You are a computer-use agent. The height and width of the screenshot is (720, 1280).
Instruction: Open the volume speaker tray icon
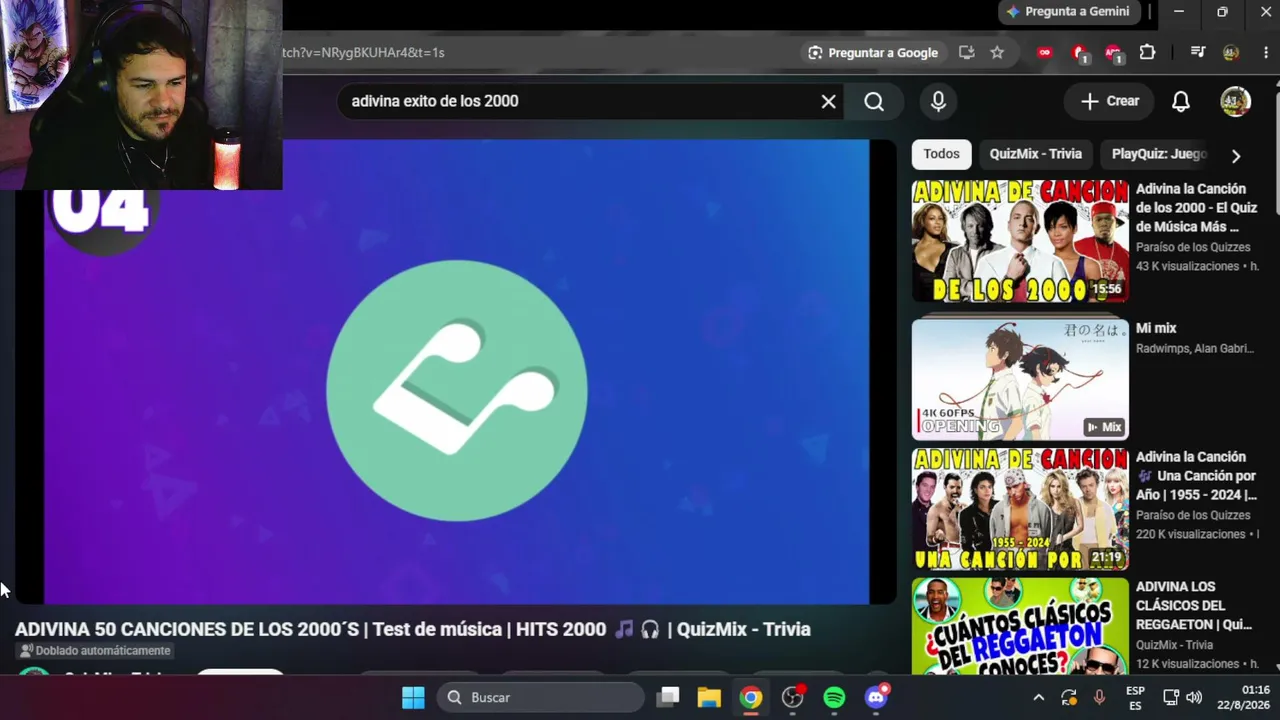pyautogui.click(x=1194, y=698)
